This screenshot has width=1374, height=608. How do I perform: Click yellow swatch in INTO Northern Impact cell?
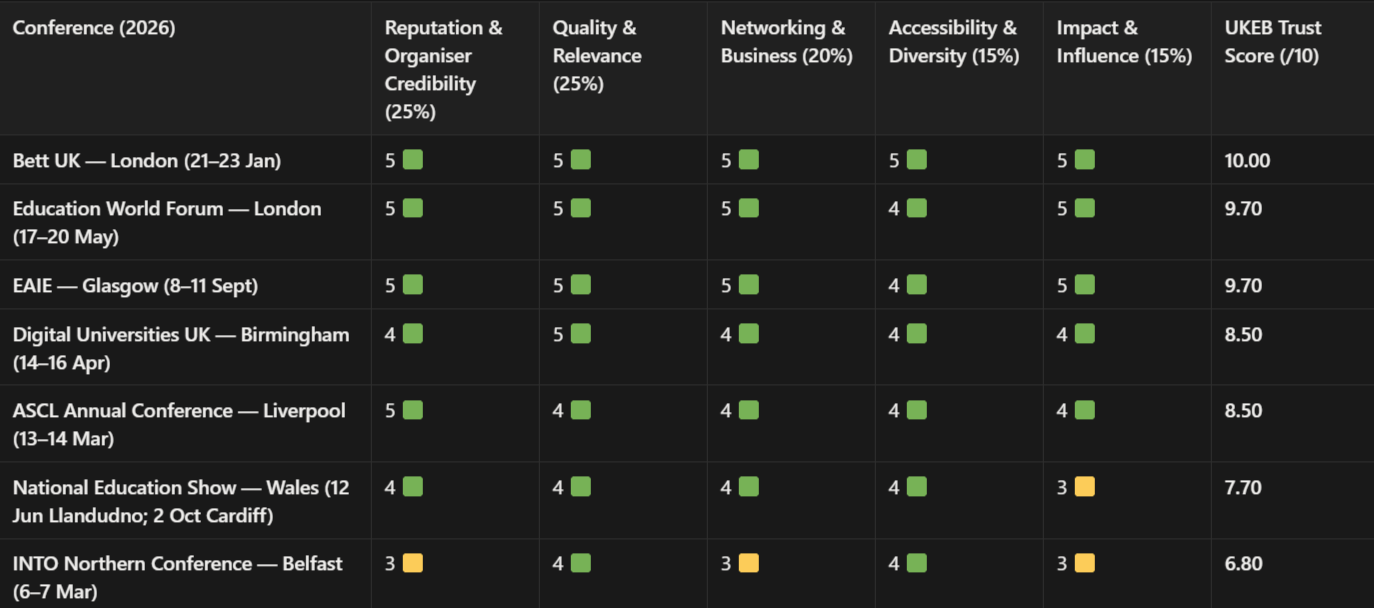coord(1084,563)
